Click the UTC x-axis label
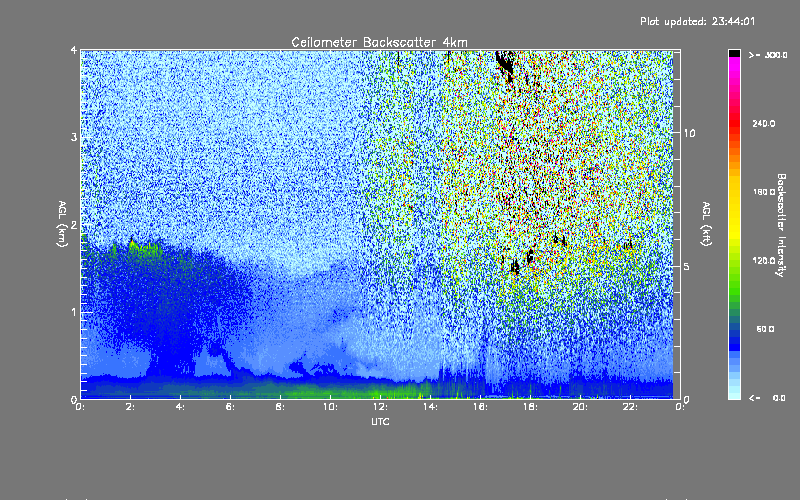 [x=380, y=421]
